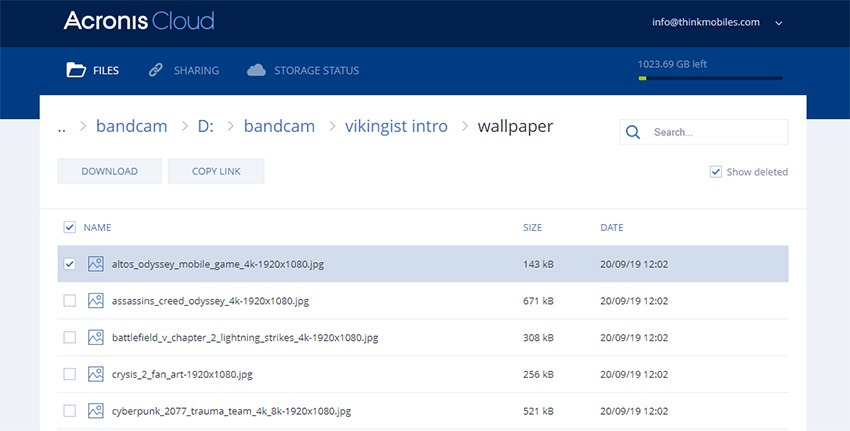Go up via the '..' breadcrumb

pyautogui.click(x=62, y=126)
